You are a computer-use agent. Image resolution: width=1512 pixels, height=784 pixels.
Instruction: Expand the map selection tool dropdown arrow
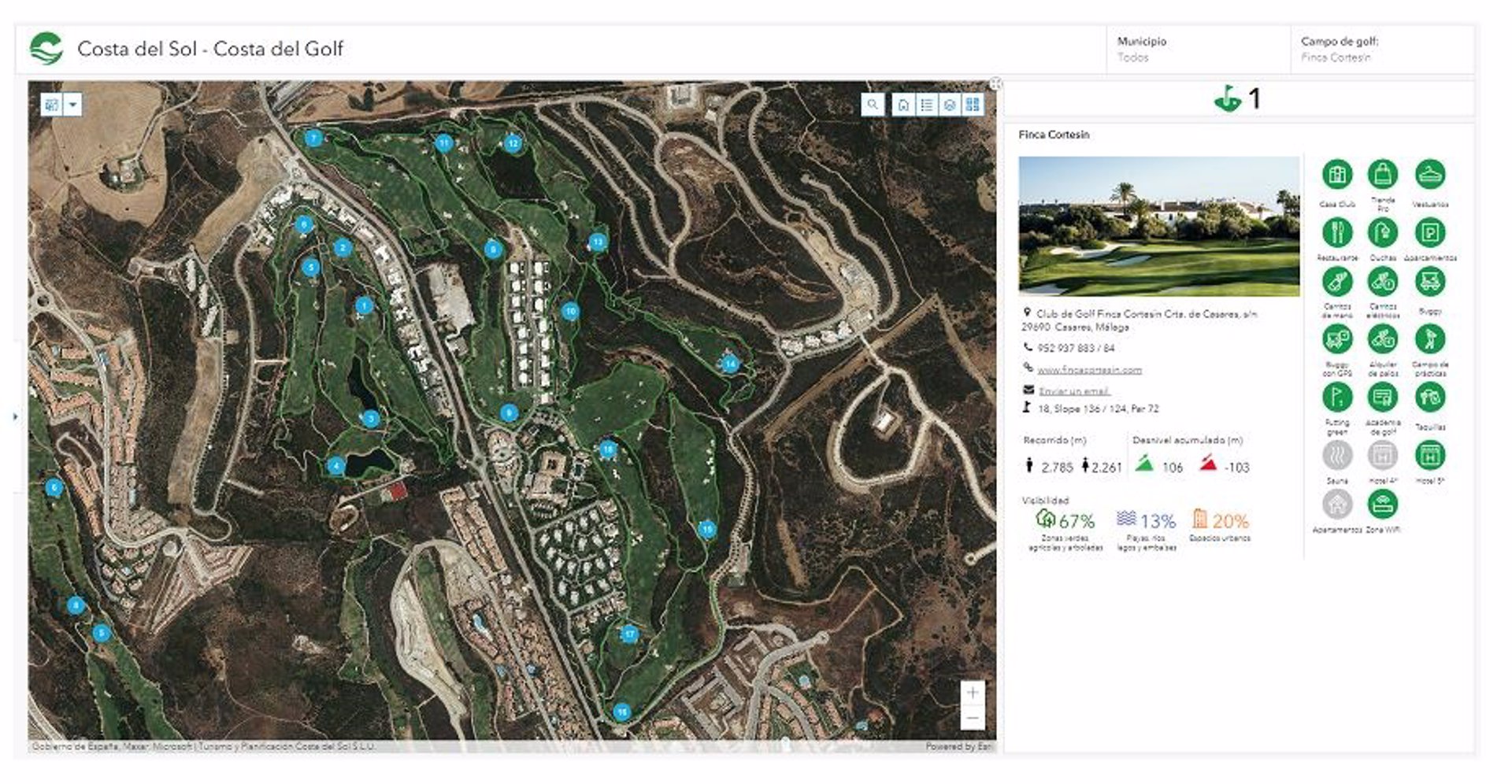(x=72, y=104)
